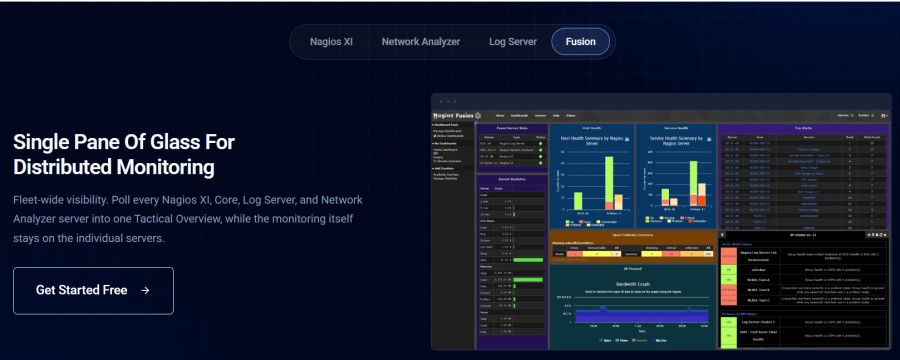
Task: Open the Nagios Fusion dashboard screenshot
Action: click(x=661, y=222)
